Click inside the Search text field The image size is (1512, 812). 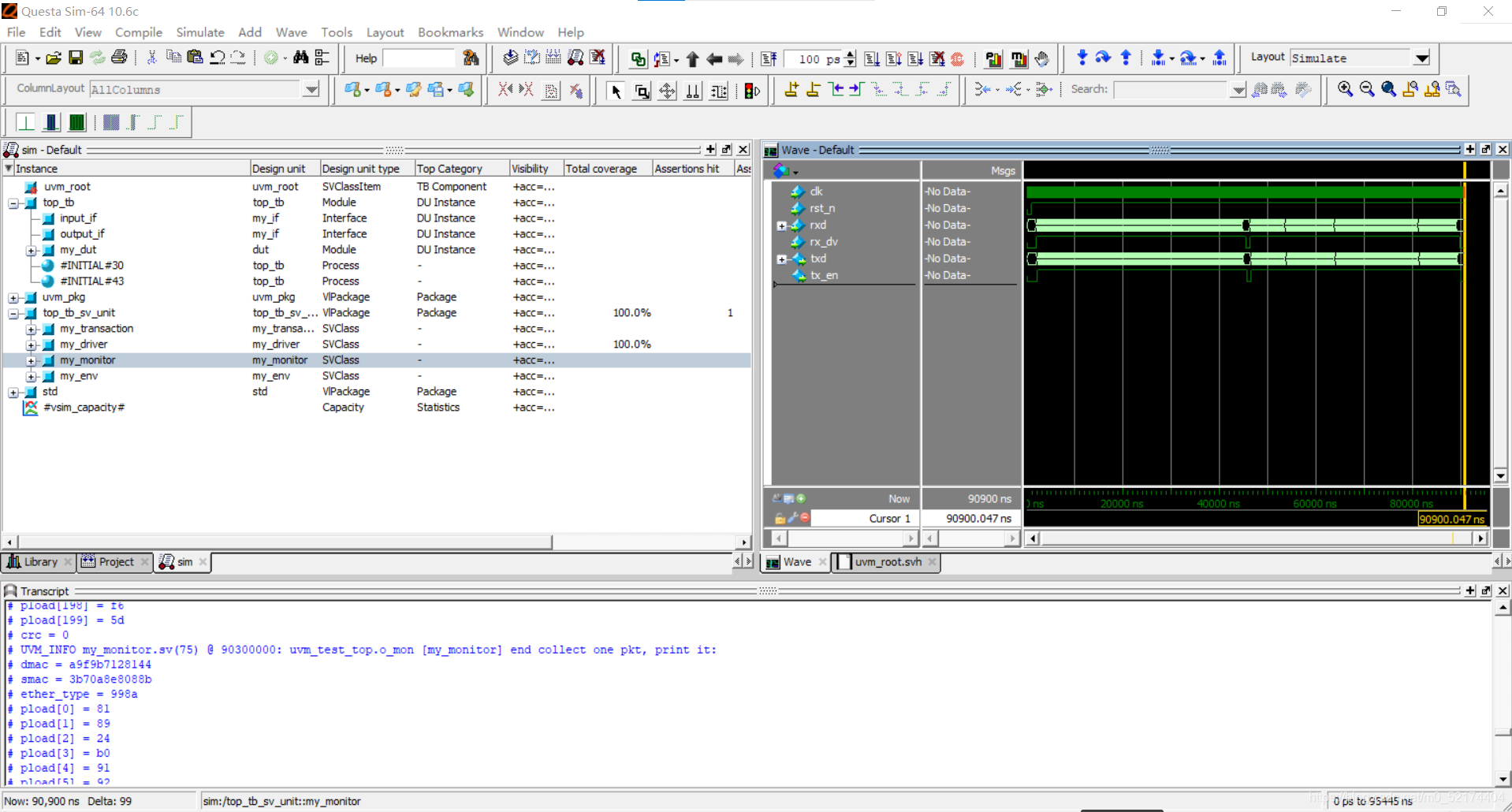[x=1171, y=89]
